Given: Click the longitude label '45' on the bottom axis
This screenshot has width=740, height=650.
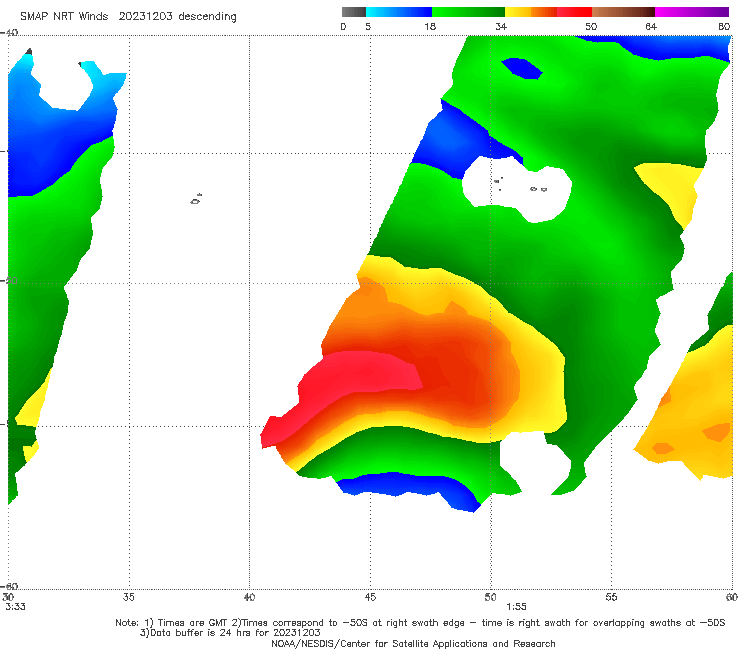Looking at the screenshot, I should [370, 597].
